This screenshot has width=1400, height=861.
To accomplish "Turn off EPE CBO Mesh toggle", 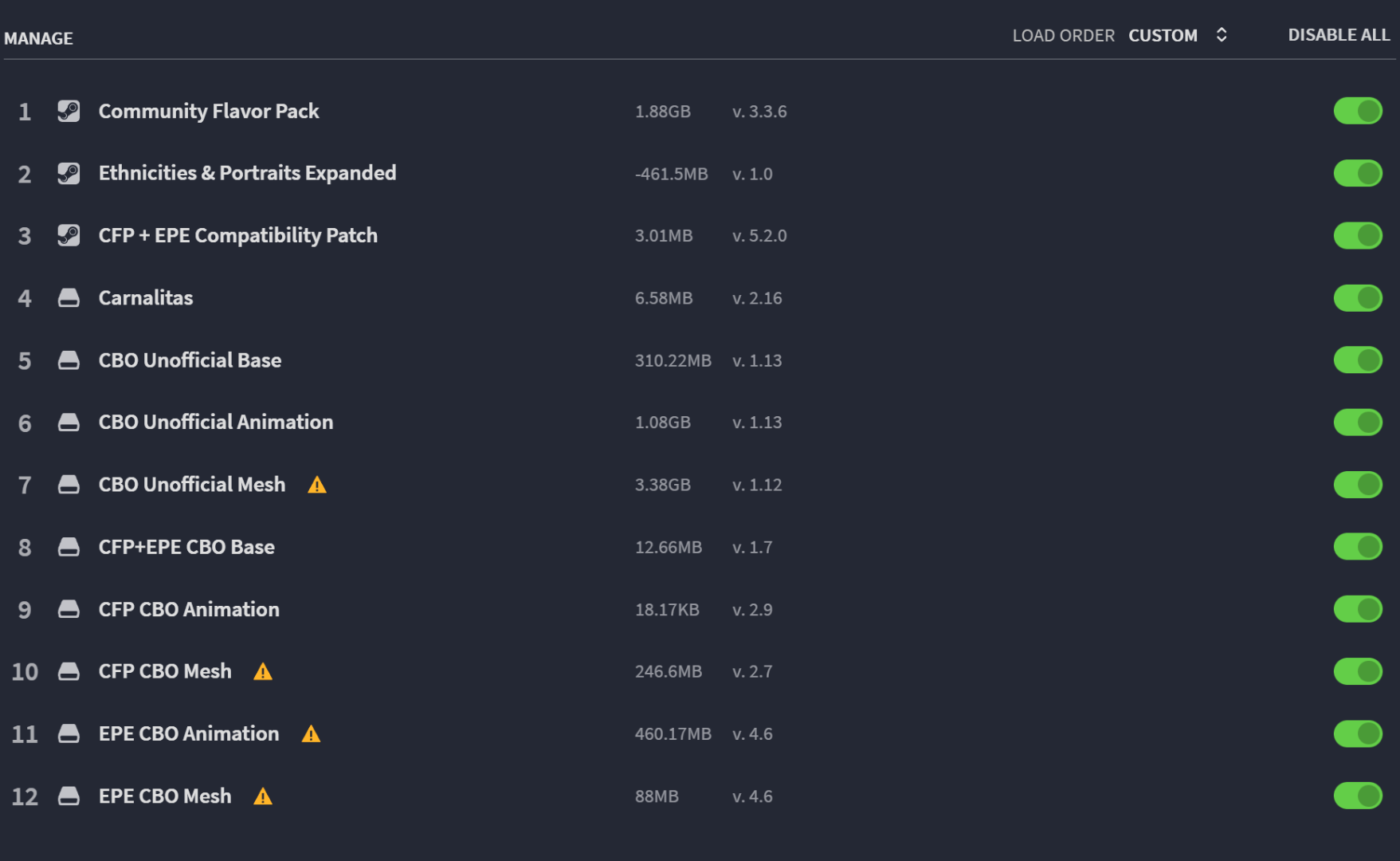I will 1358,796.
